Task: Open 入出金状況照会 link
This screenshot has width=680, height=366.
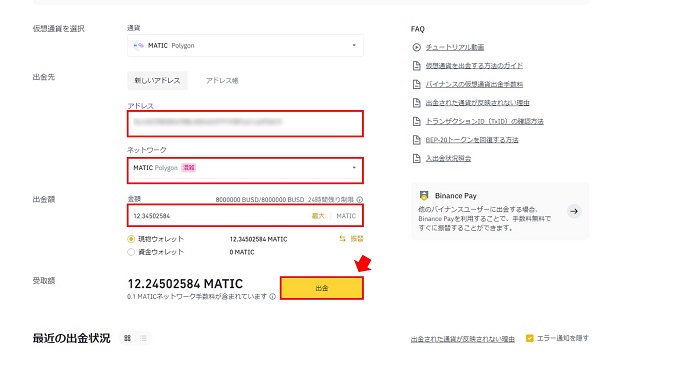Action: tap(448, 158)
